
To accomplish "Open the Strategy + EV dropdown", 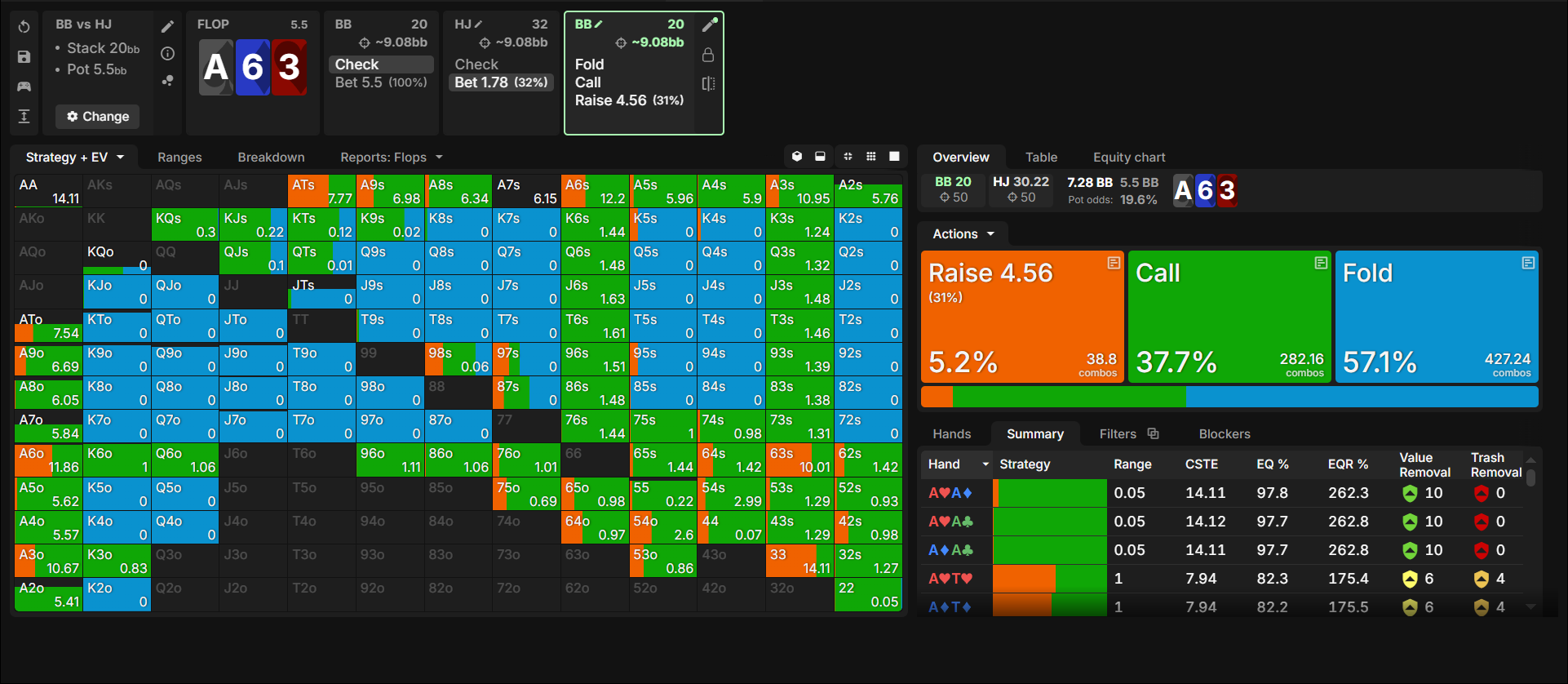I will (x=75, y=157).
